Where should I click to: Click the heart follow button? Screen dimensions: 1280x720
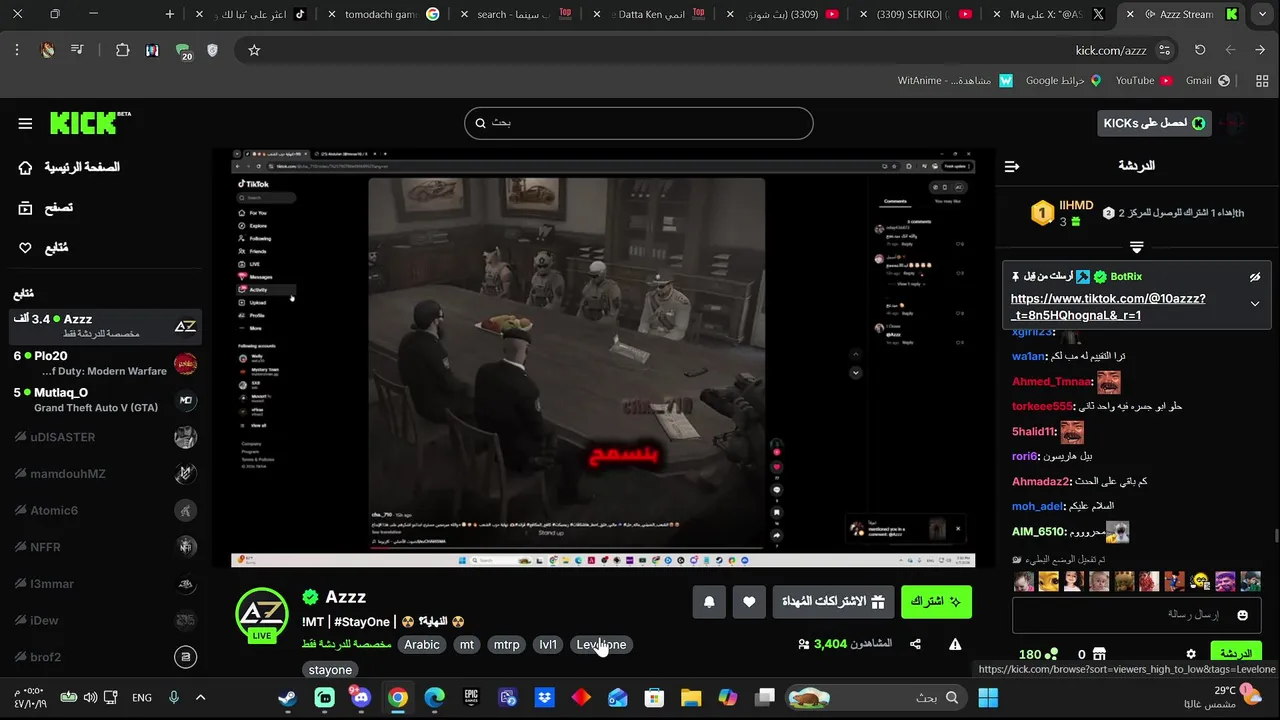tap(749, 602)
